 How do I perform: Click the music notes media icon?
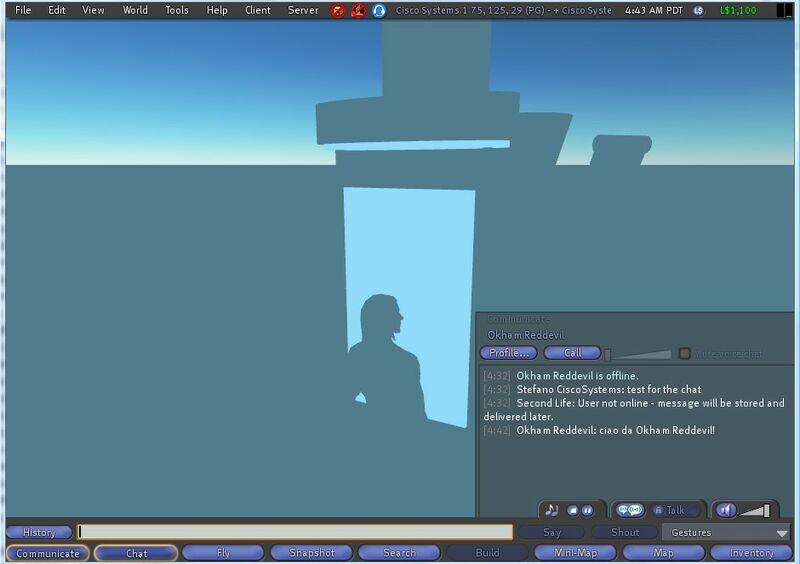551,510
